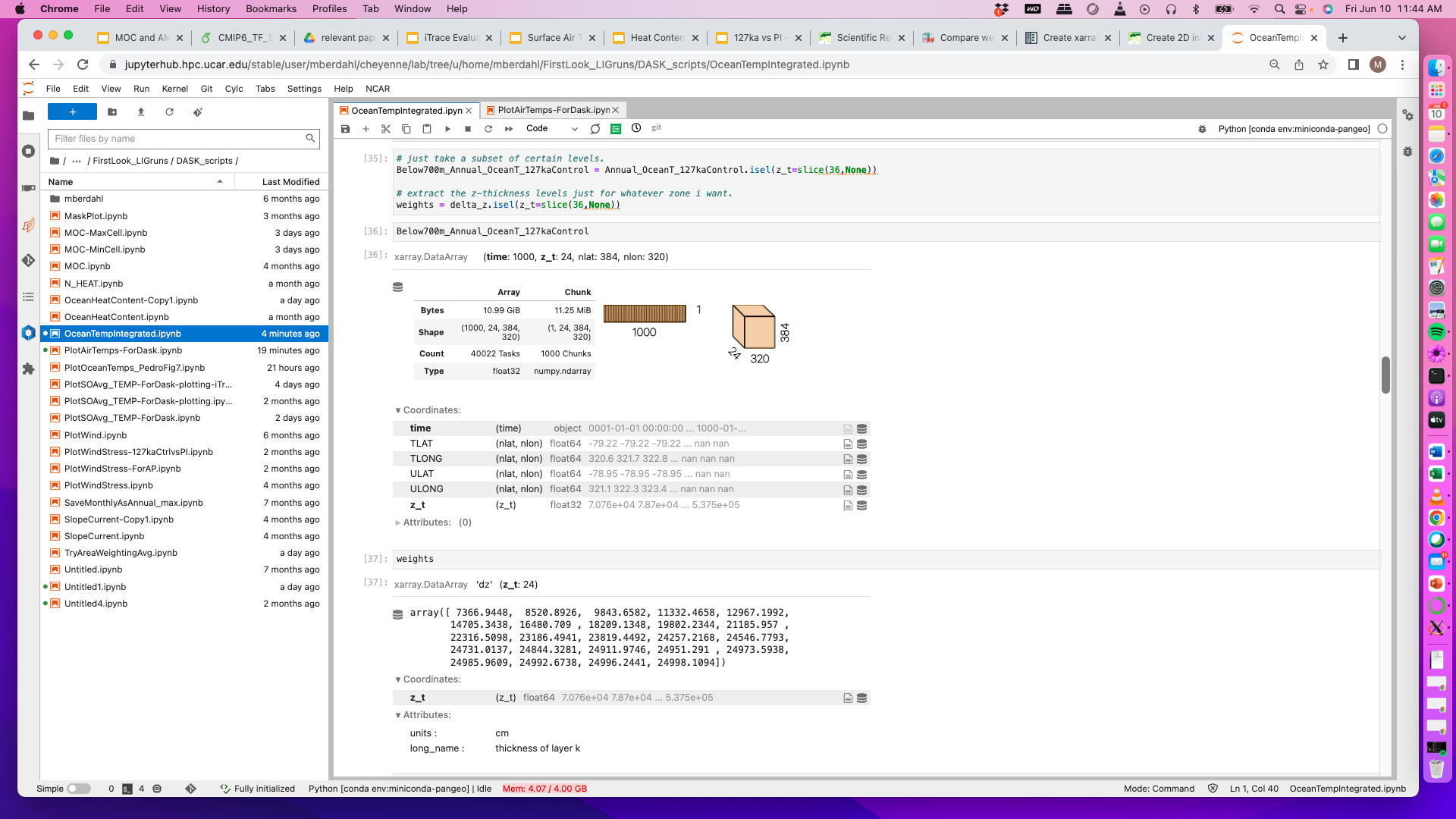Sort the file list by Last Modified
The image size is (1456, 819).
(281, 182)
